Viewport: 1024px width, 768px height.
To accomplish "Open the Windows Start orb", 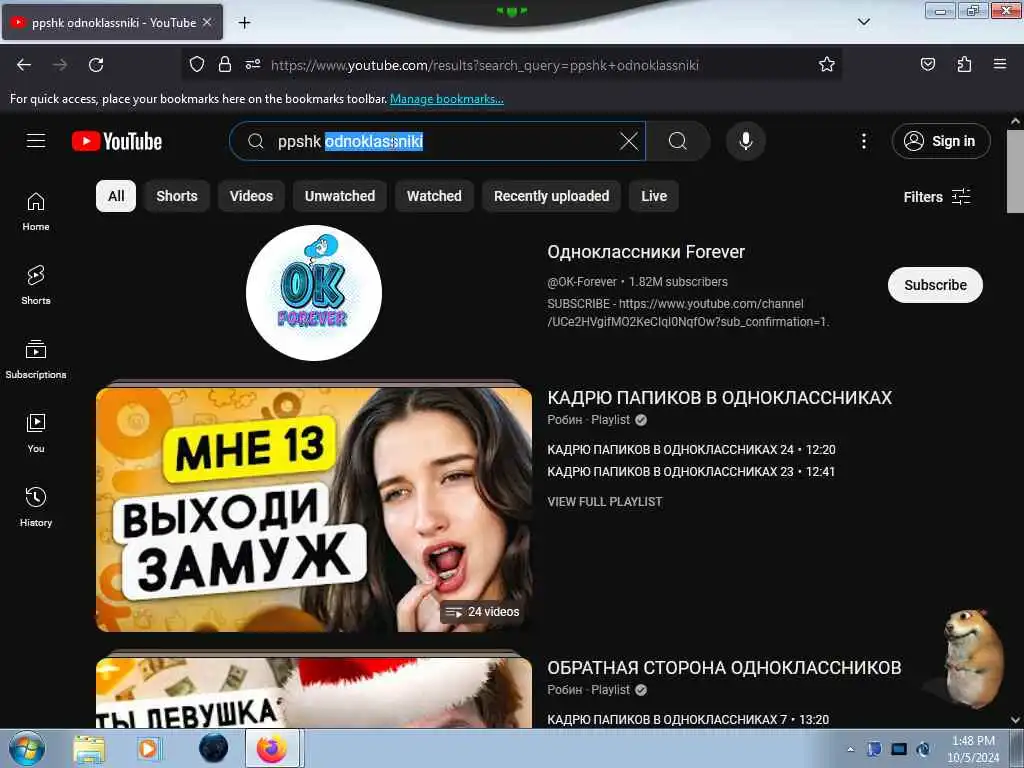I will (27, 748).
